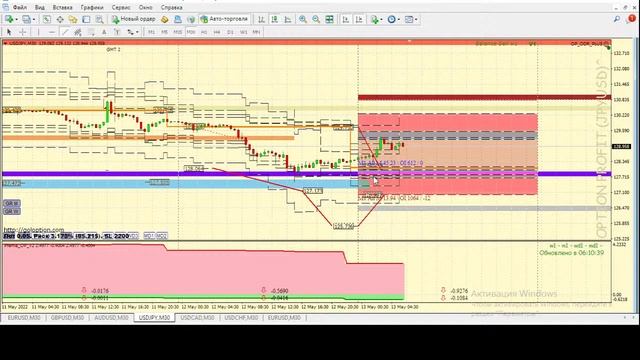Toggle the Data Window crosshair-style icon
The height and width of the screenshot is (360, 640).
click(60, 19)
